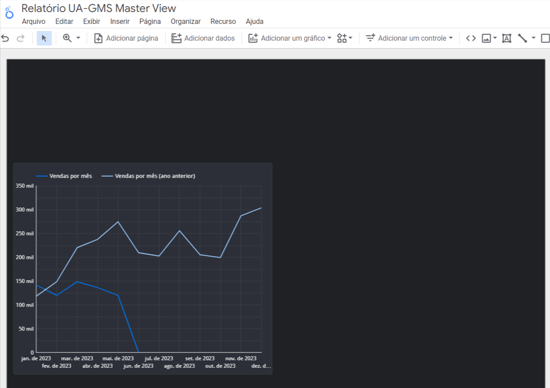Open the Página menu
Screen dimensions: 550x388
[x=150, y=21]
